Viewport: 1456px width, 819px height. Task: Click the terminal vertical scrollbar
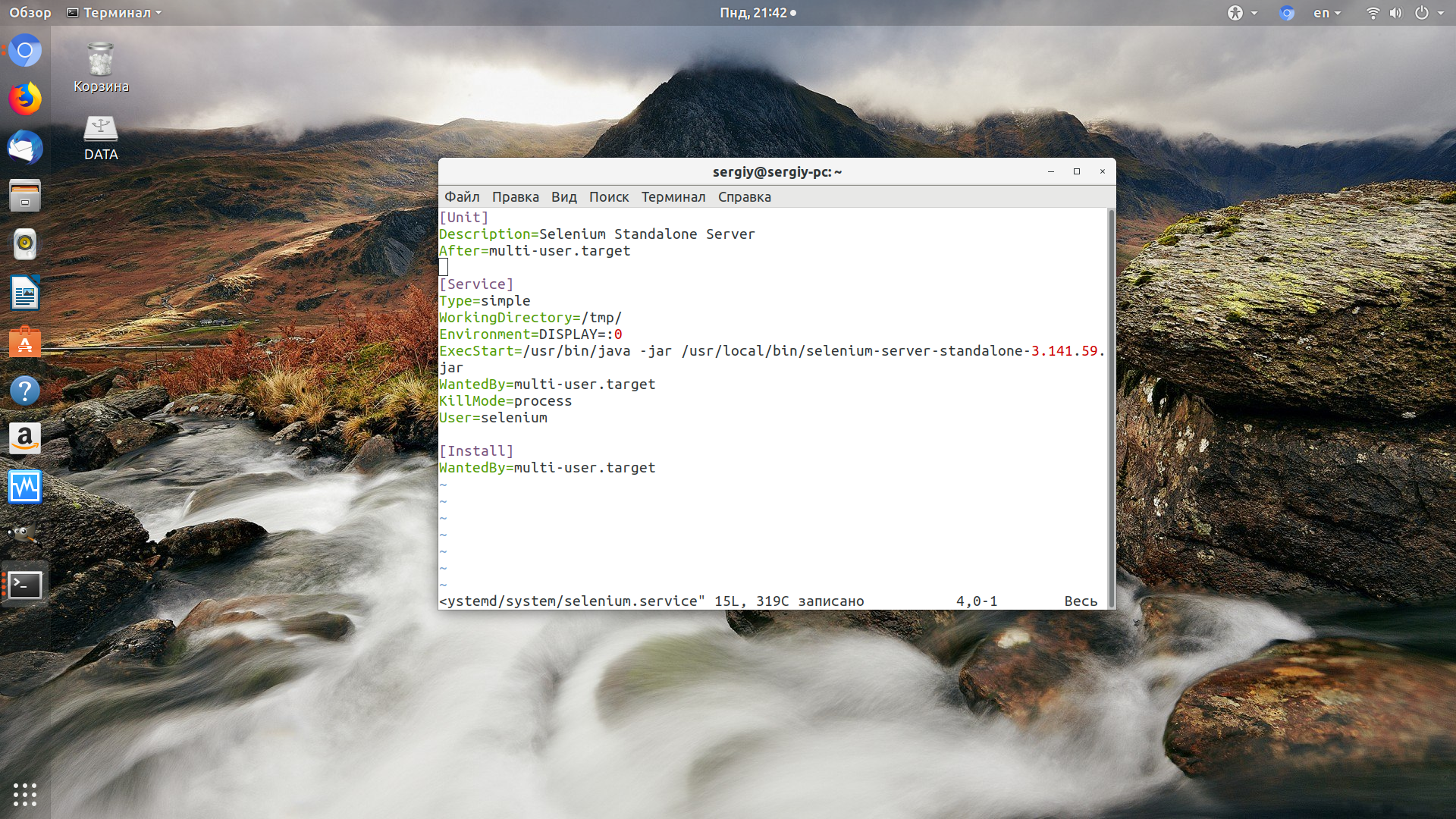(1112, 408)
